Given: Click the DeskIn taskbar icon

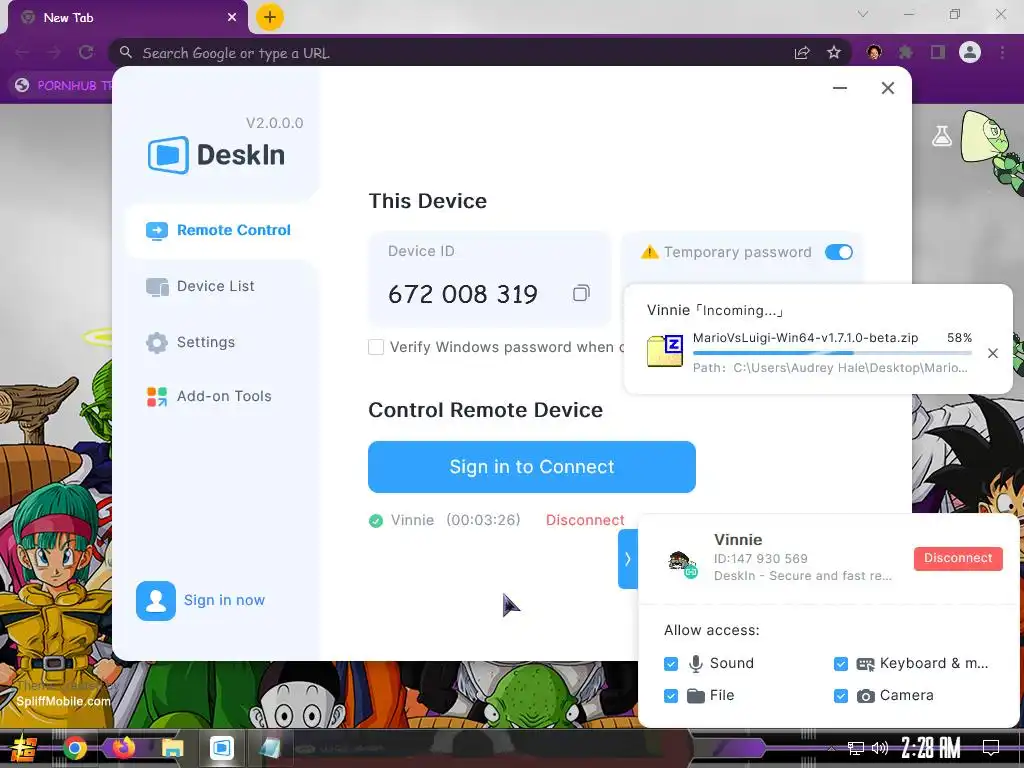Looking at the screenshot, I should [x=221, y=748].
